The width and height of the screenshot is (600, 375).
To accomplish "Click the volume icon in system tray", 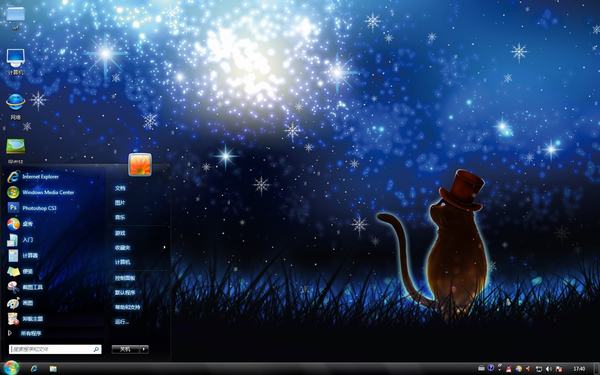I will click(x=549, y=368).
